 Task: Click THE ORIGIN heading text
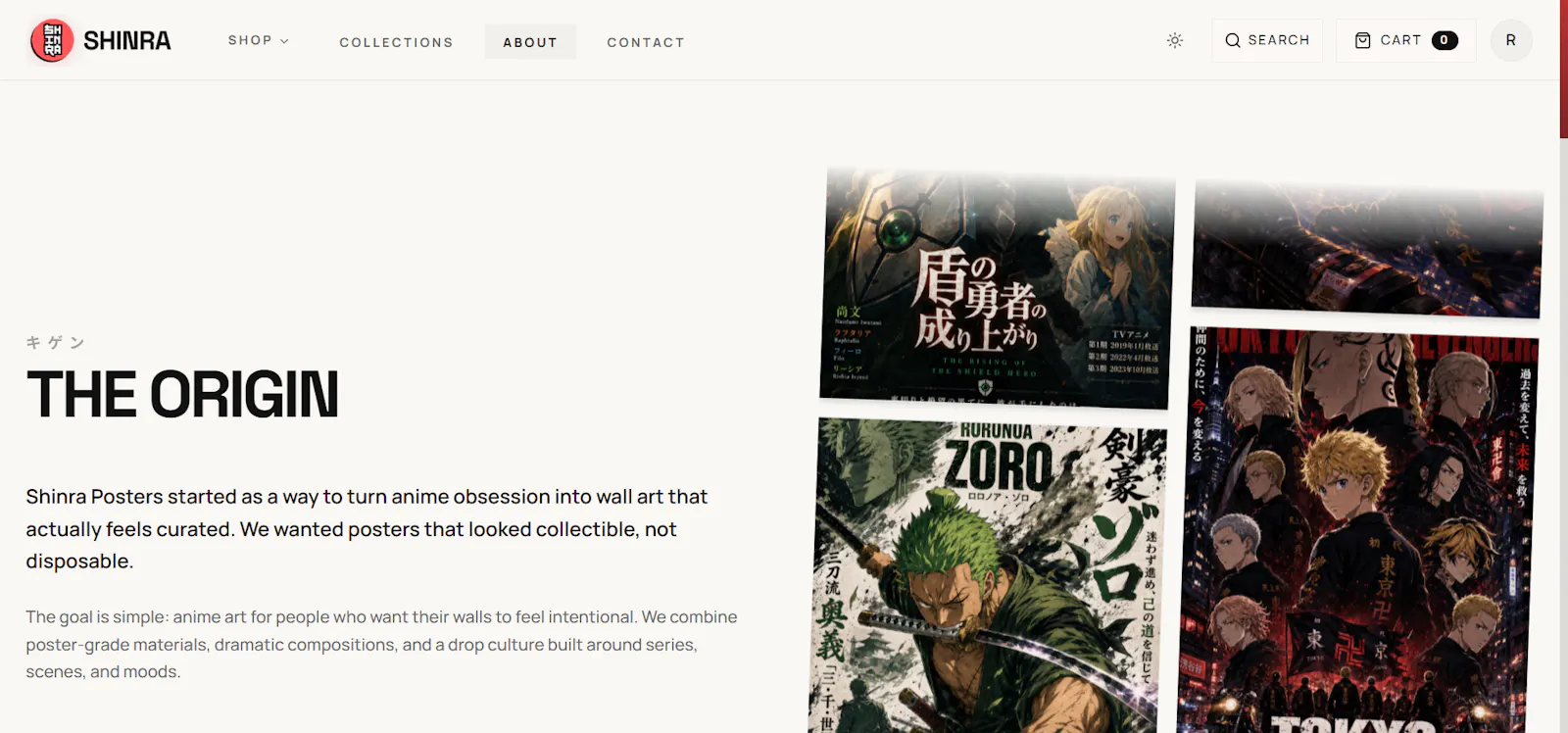tap(182, 394)
